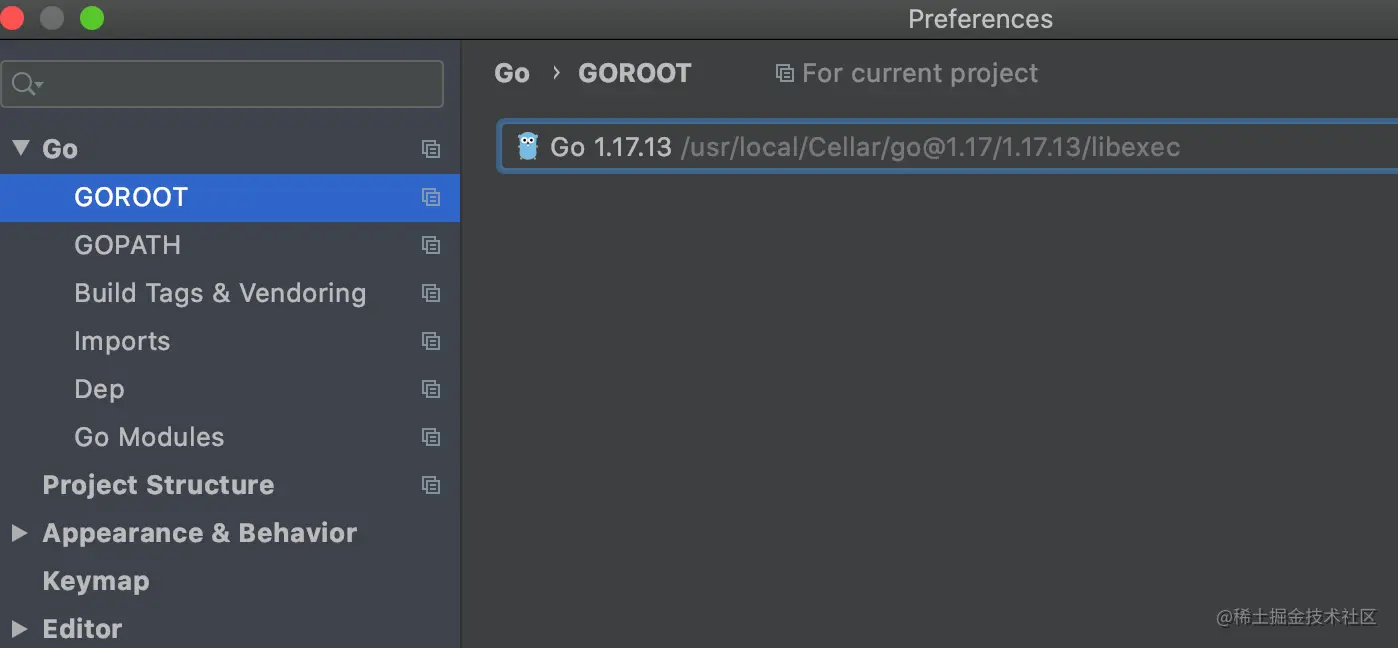Image resolution: width=1398 pixels, height=648 pixels.
Task: Click project-level icon beside Go Modules
Action: point(431,437)
